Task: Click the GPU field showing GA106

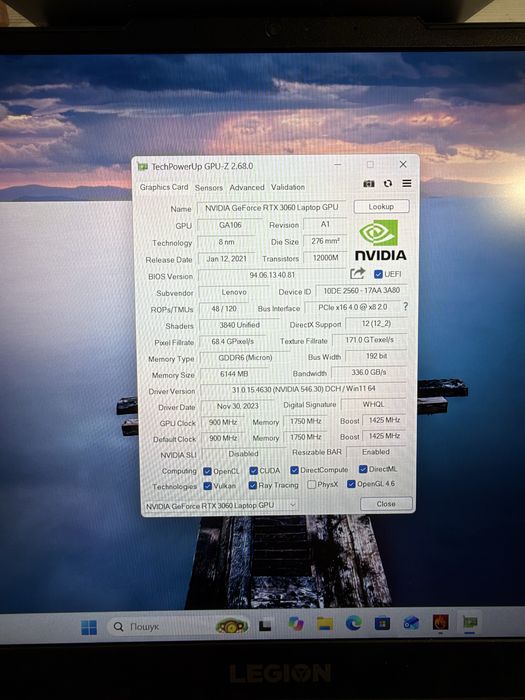Action: 230,225
